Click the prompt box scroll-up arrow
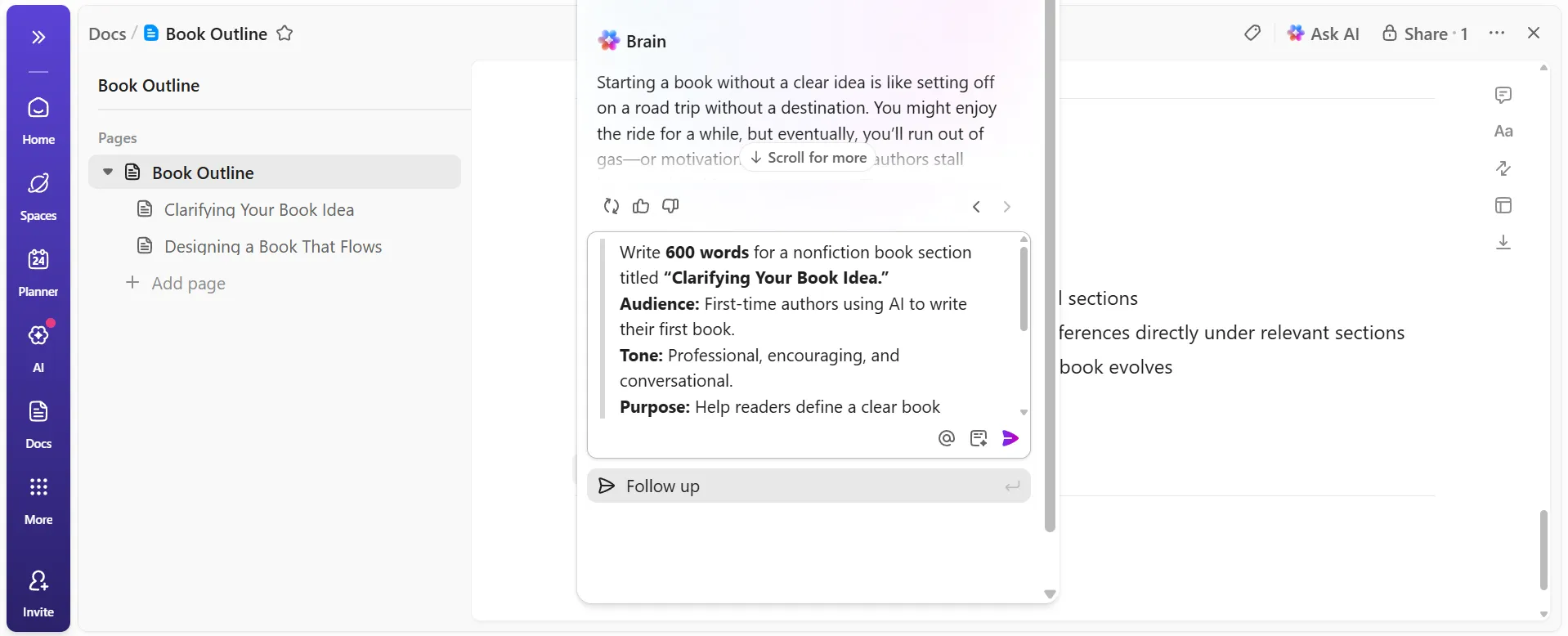 coord(1024,240)
